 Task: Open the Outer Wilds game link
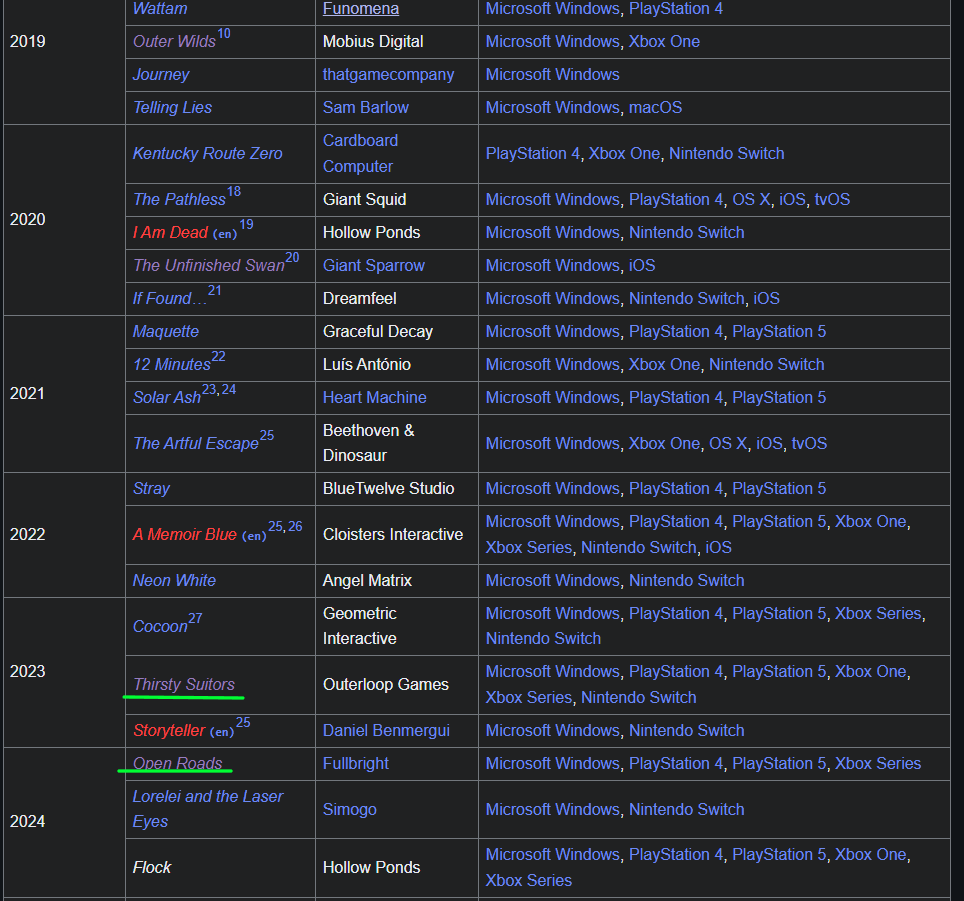174,42
